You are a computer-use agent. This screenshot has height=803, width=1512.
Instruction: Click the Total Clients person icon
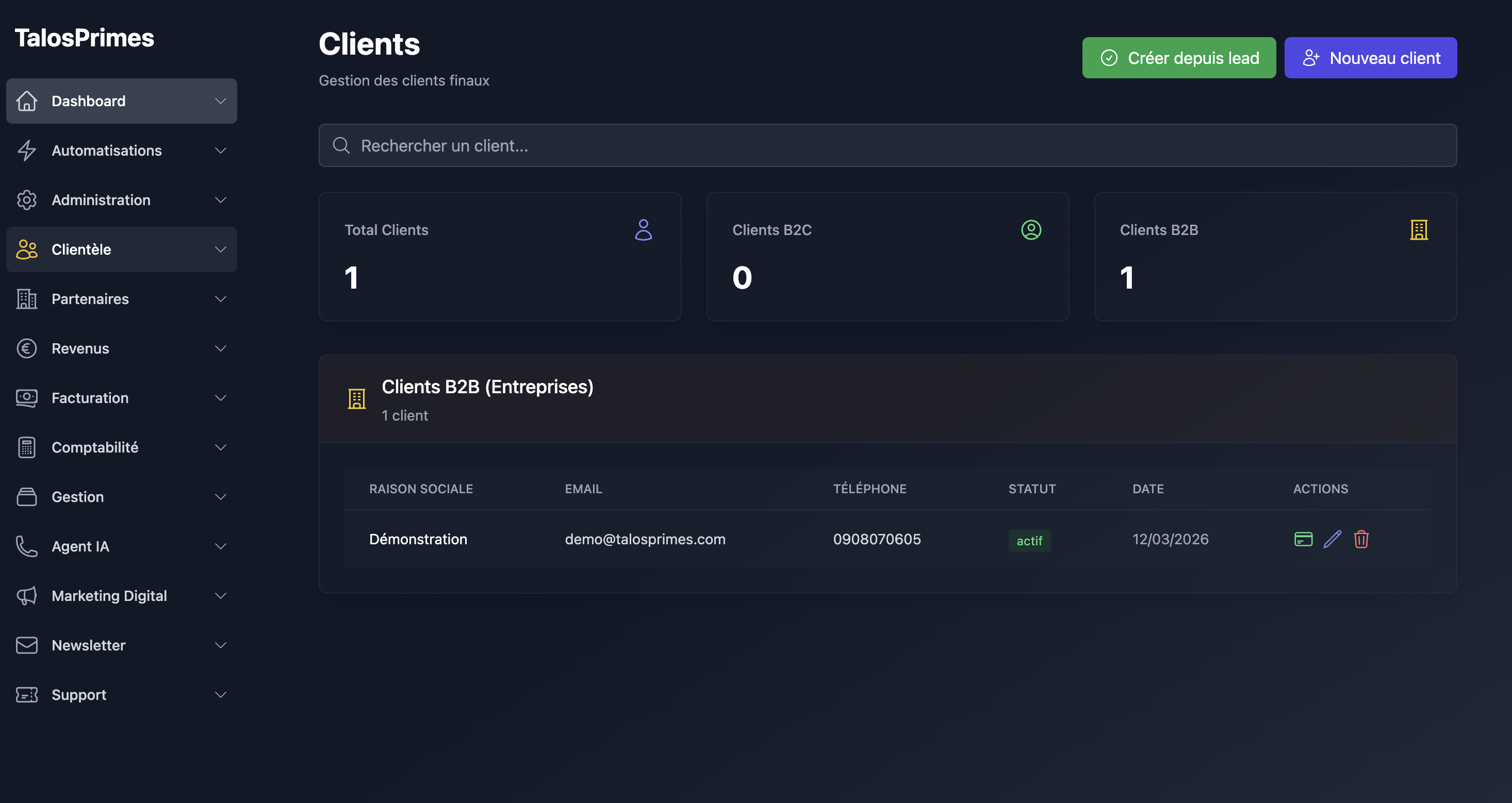643,230
